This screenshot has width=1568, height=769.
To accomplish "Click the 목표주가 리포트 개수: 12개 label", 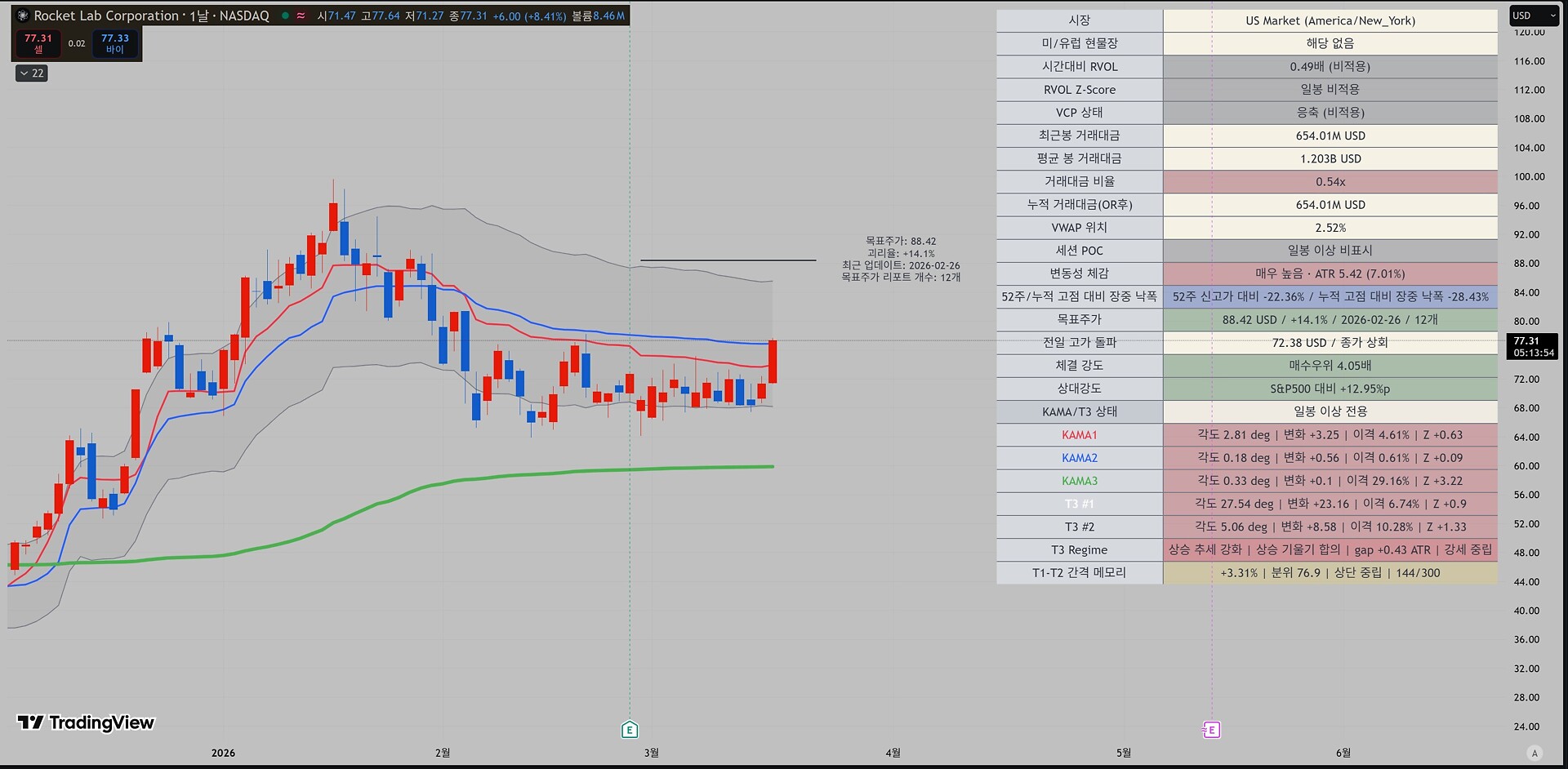I will coord(901,278).
